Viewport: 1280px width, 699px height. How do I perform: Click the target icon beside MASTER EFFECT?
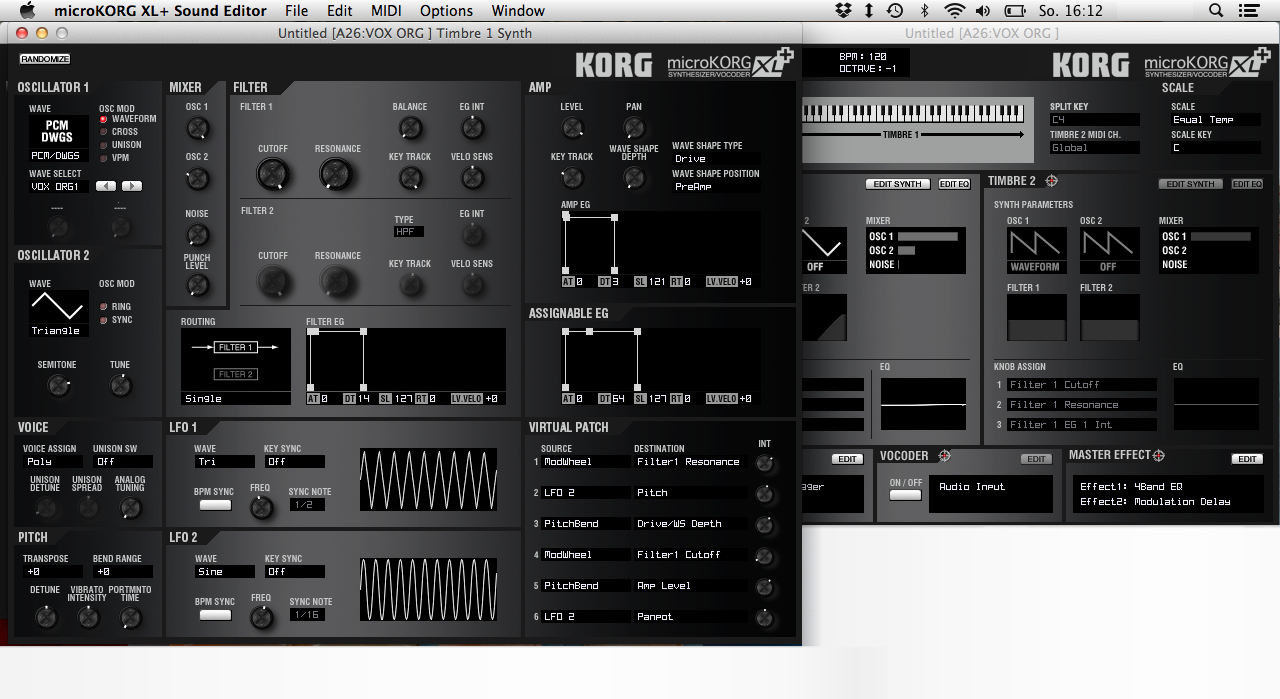coord(1159,456)
